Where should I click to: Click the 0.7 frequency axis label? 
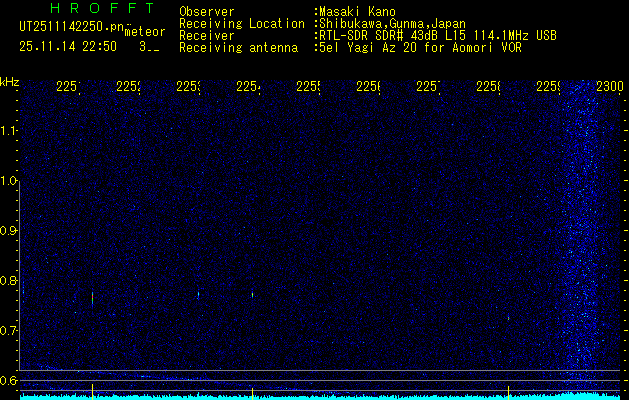tap(8, 331)
